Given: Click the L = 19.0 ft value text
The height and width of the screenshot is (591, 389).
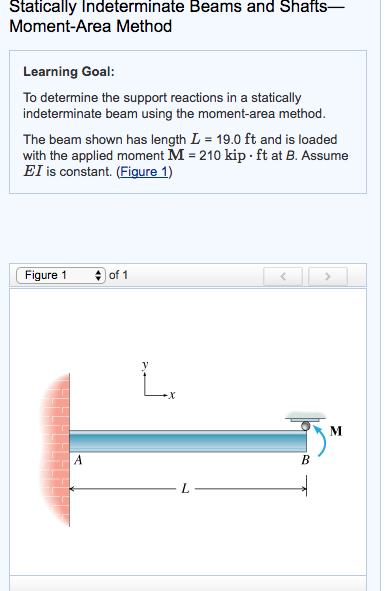Looking at the screenshot, I should 223,139.
